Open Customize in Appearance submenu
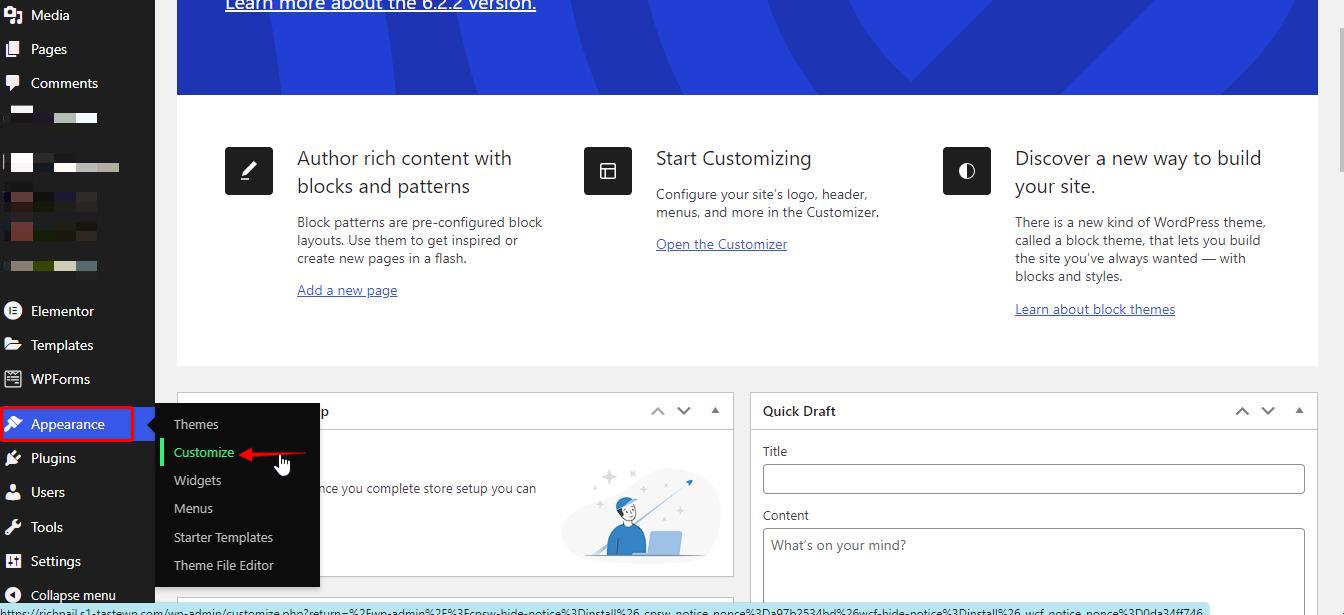Screen dimensions: 1344x615 click(204, 452)
